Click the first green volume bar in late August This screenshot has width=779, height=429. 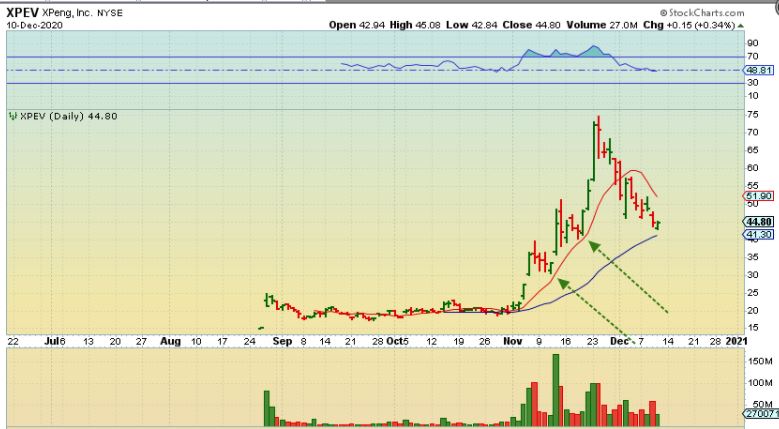click(266, 409)
